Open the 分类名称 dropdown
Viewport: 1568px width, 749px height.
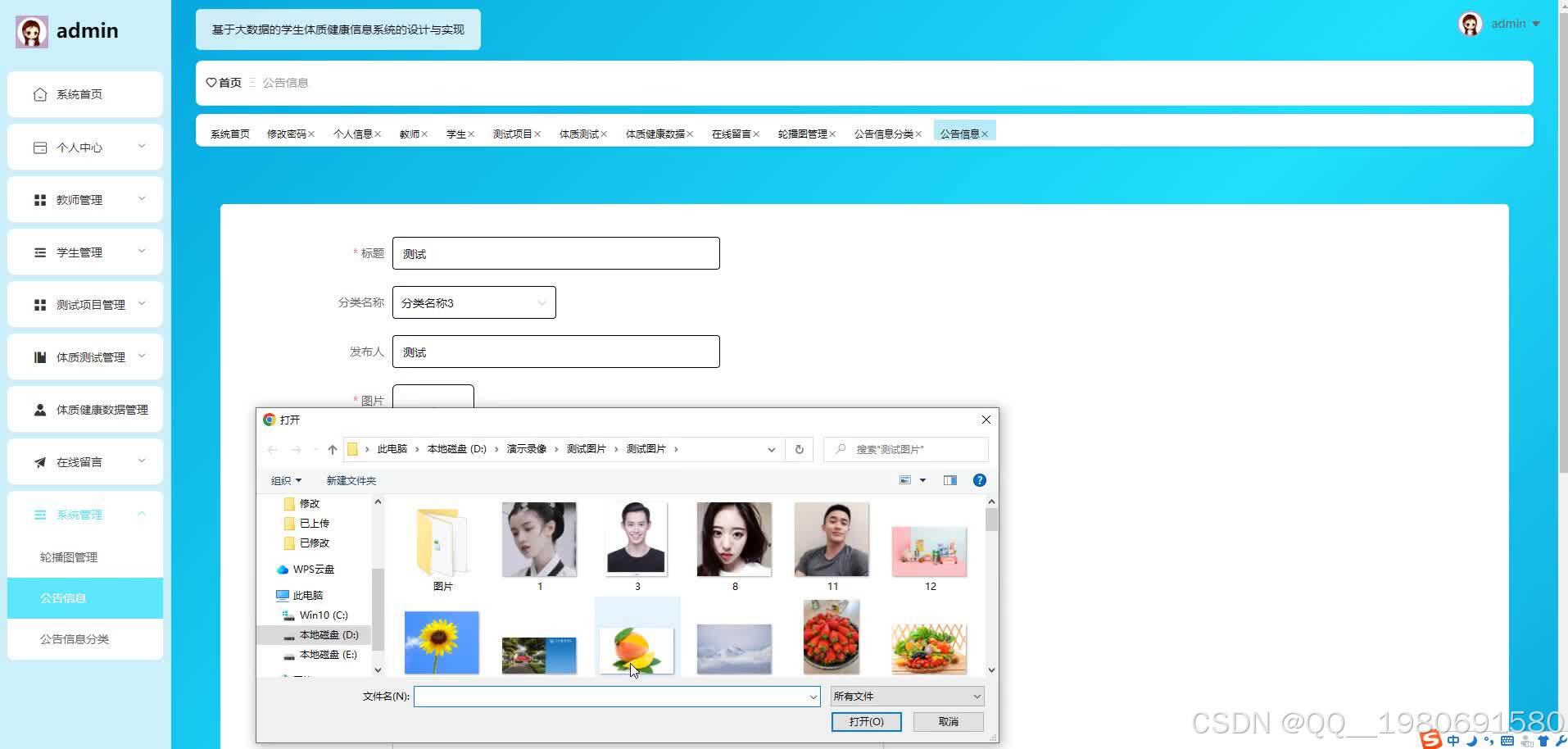(474, 302)
